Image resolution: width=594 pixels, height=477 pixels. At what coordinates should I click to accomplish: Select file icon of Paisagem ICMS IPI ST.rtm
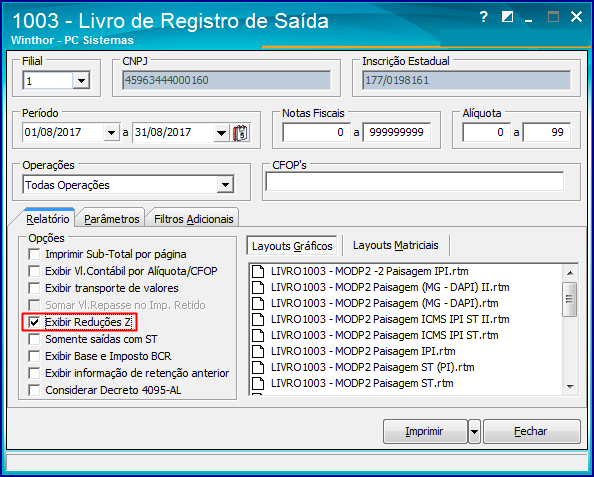[x=258, y=335]
